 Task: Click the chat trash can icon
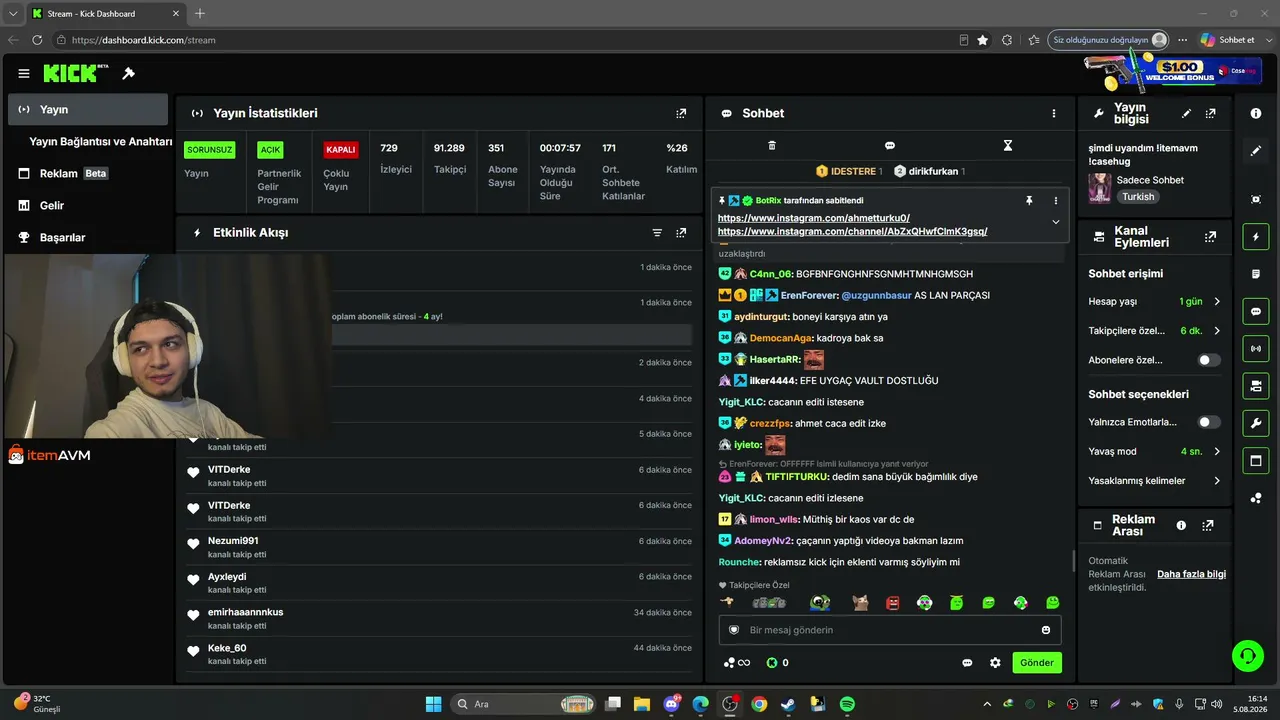(772, 145)
